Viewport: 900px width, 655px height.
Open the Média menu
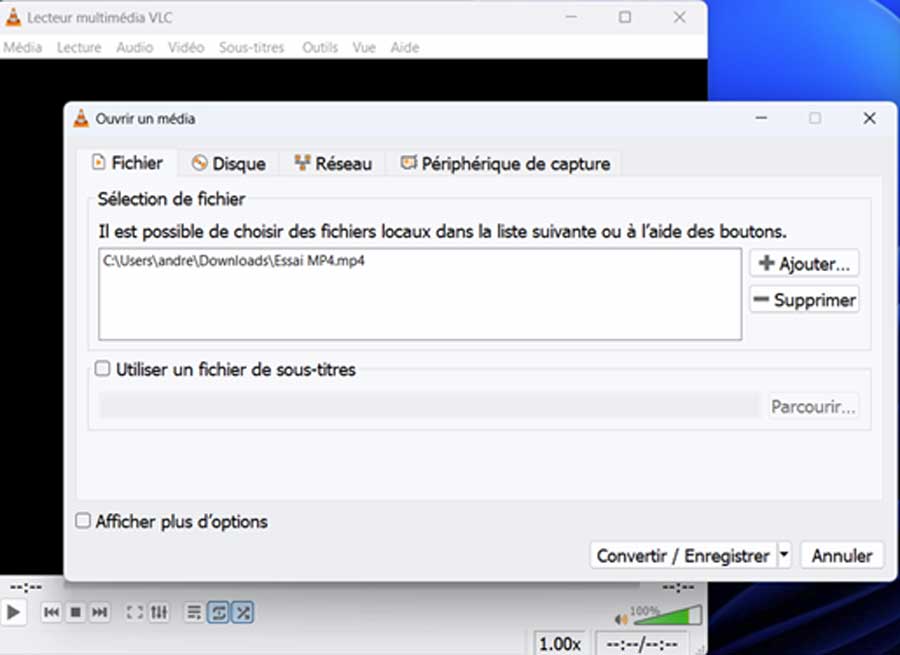tap(22, 48)
